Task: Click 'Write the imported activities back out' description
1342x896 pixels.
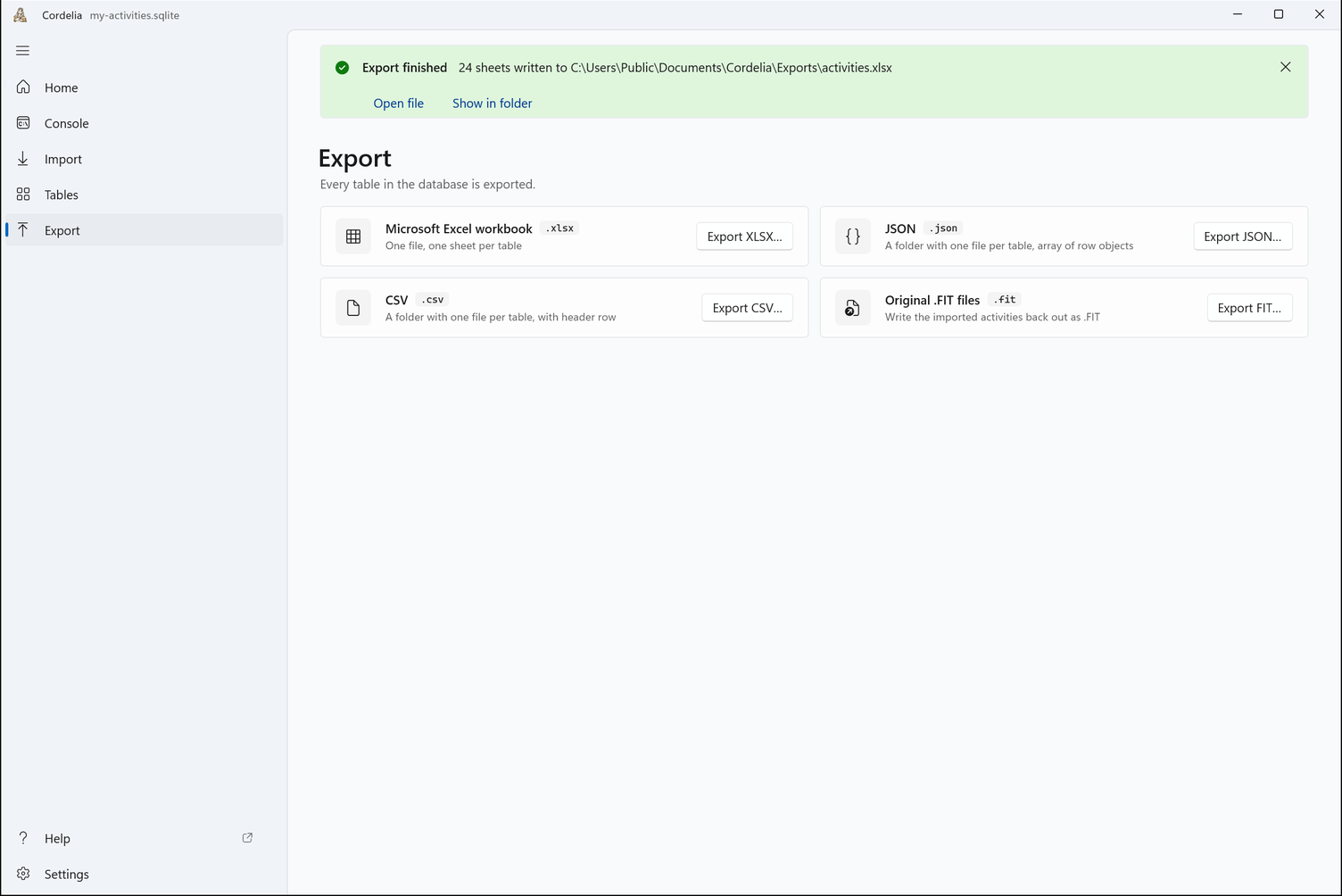Action: click(992, 318)
